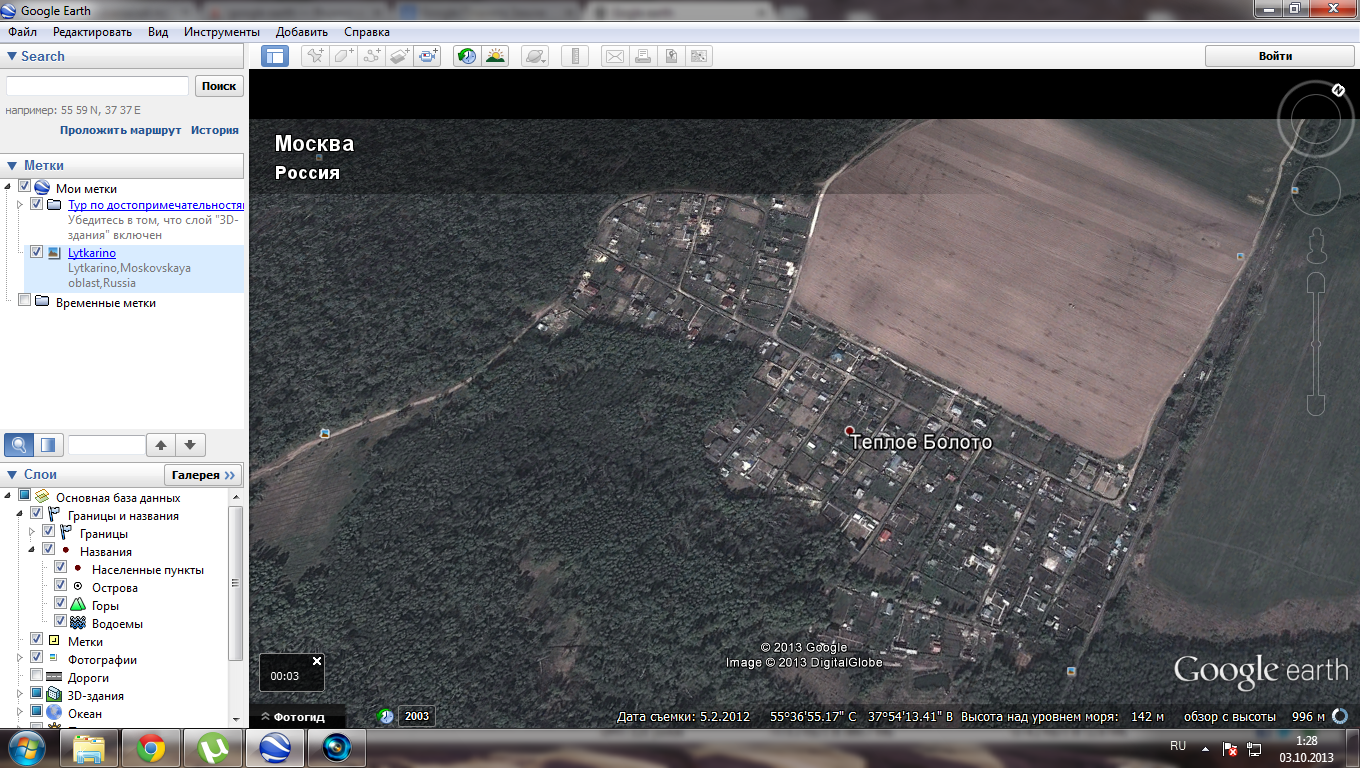
Task: Collapse the Основная база данных node
Action: click(x=8, y=496)
